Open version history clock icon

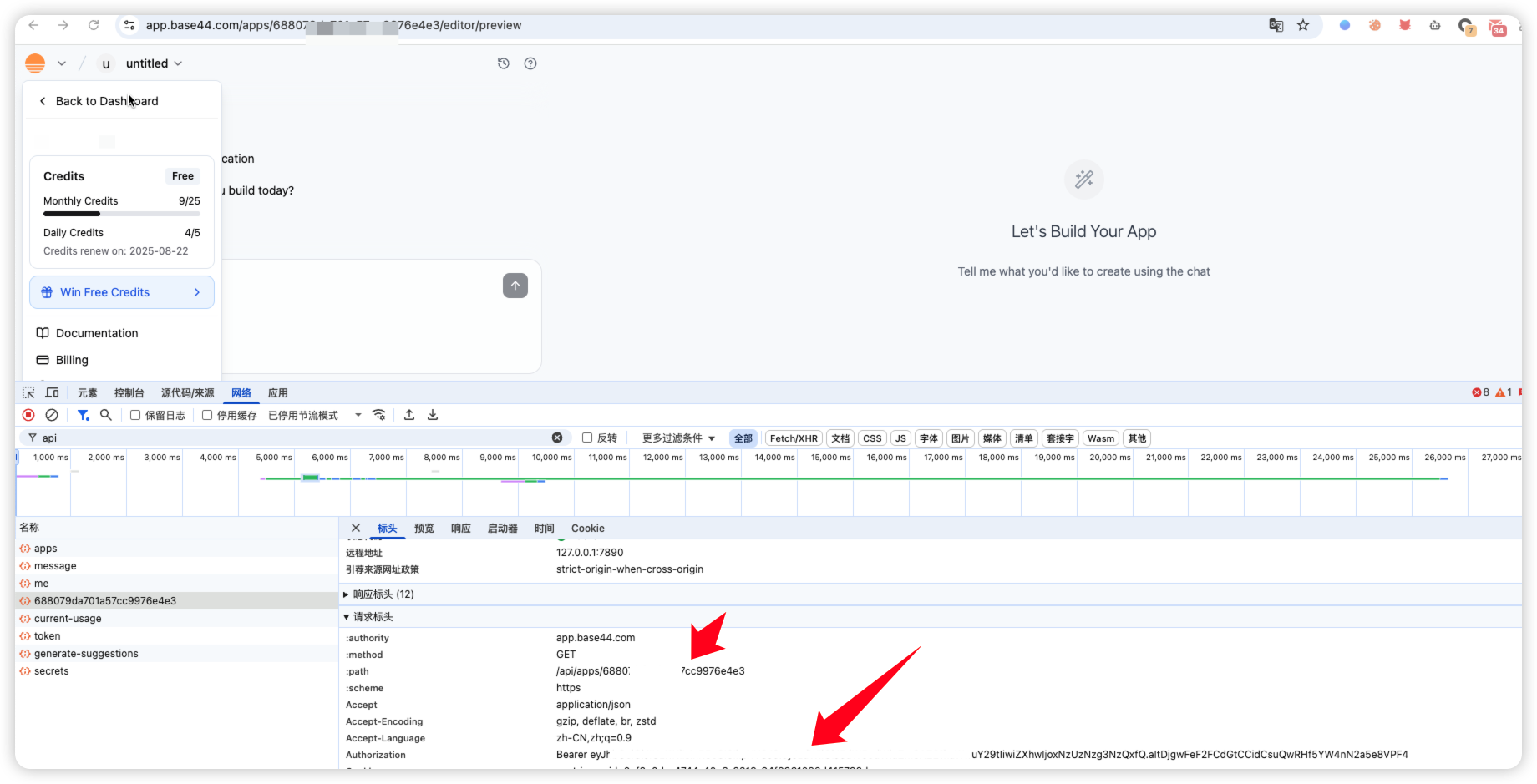[504, 63]
